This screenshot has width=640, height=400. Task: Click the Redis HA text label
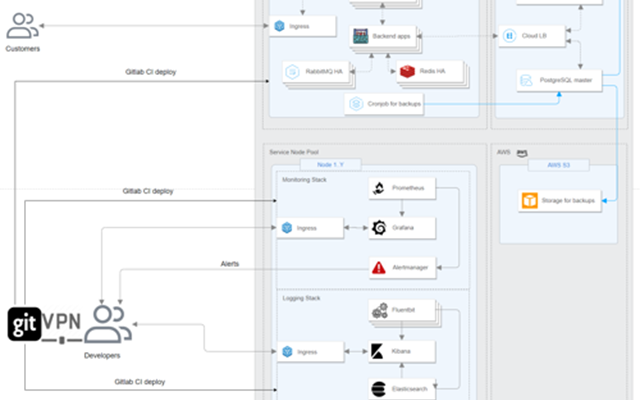pos(432,71)
